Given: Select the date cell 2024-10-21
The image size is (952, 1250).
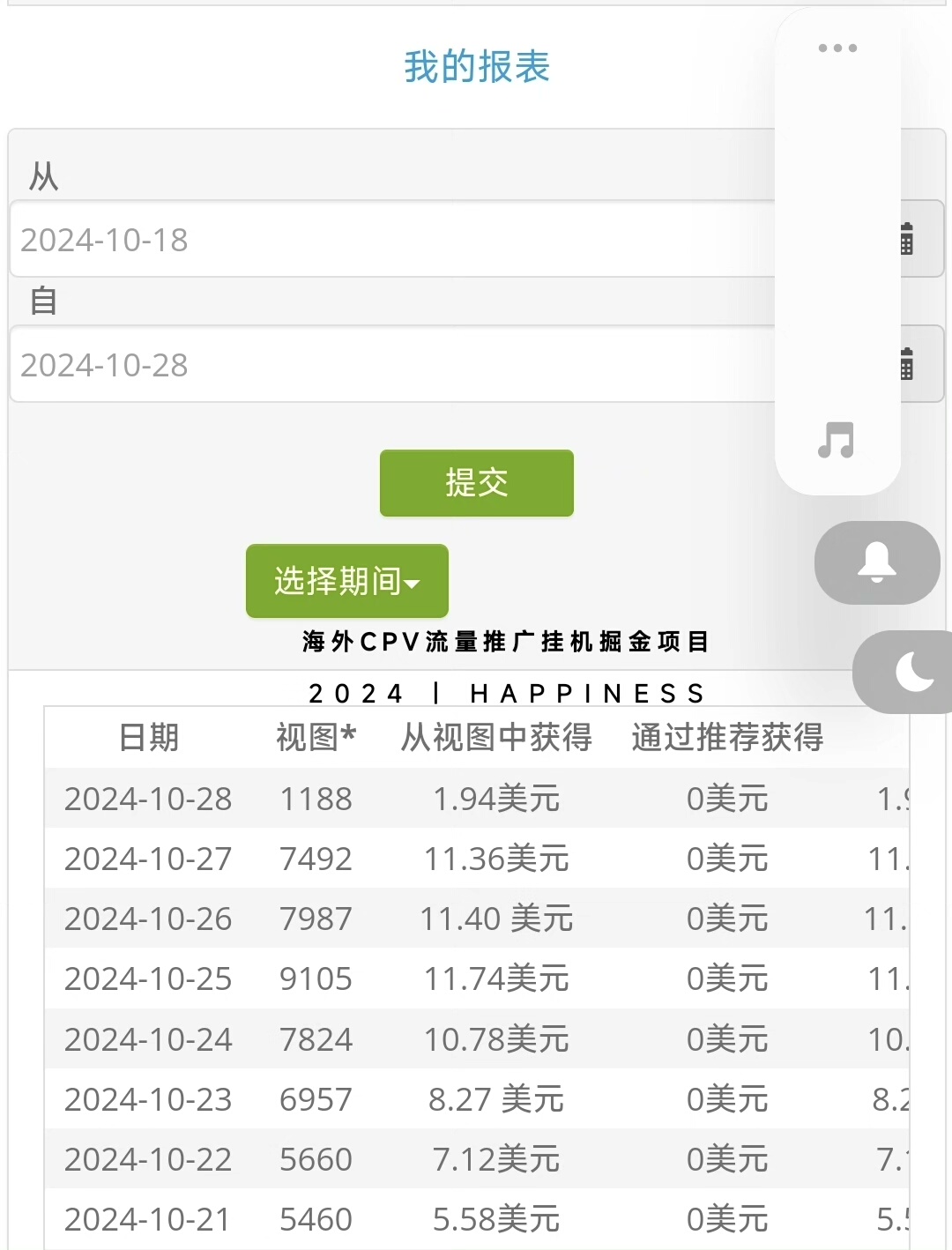Looking at the screenshot, I should [148, 1219].
